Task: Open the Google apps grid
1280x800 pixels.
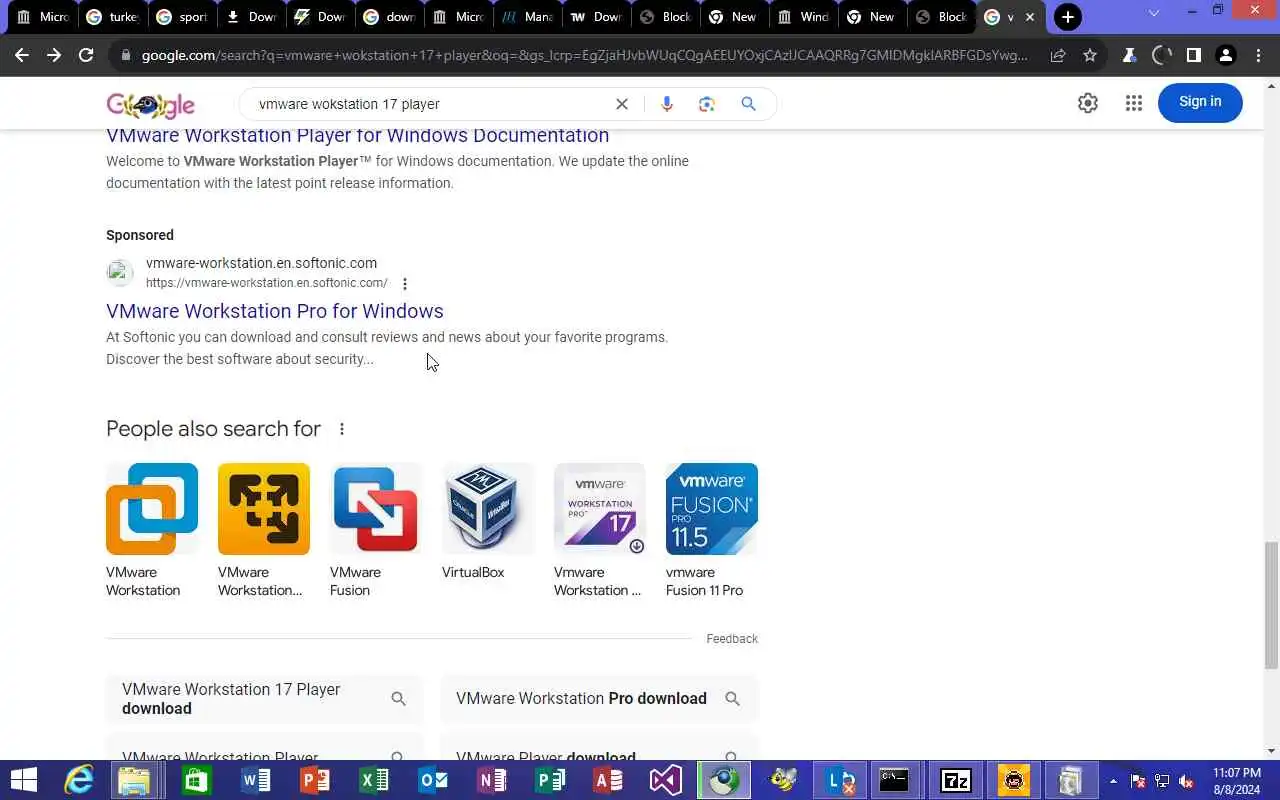Action: 1133,103
